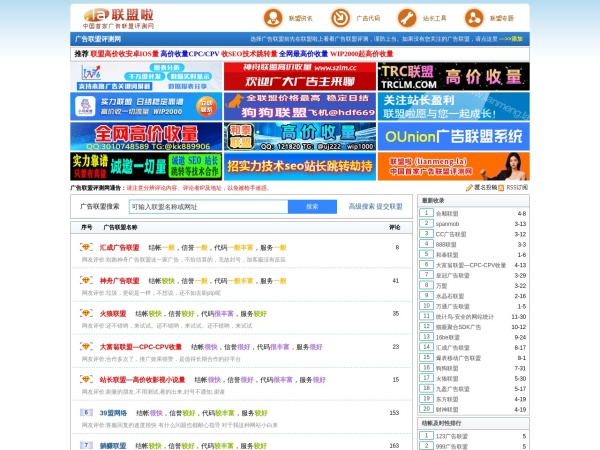Open 999广告联盟 in the 结帐及时性排行 list

(x=452, y=447)
